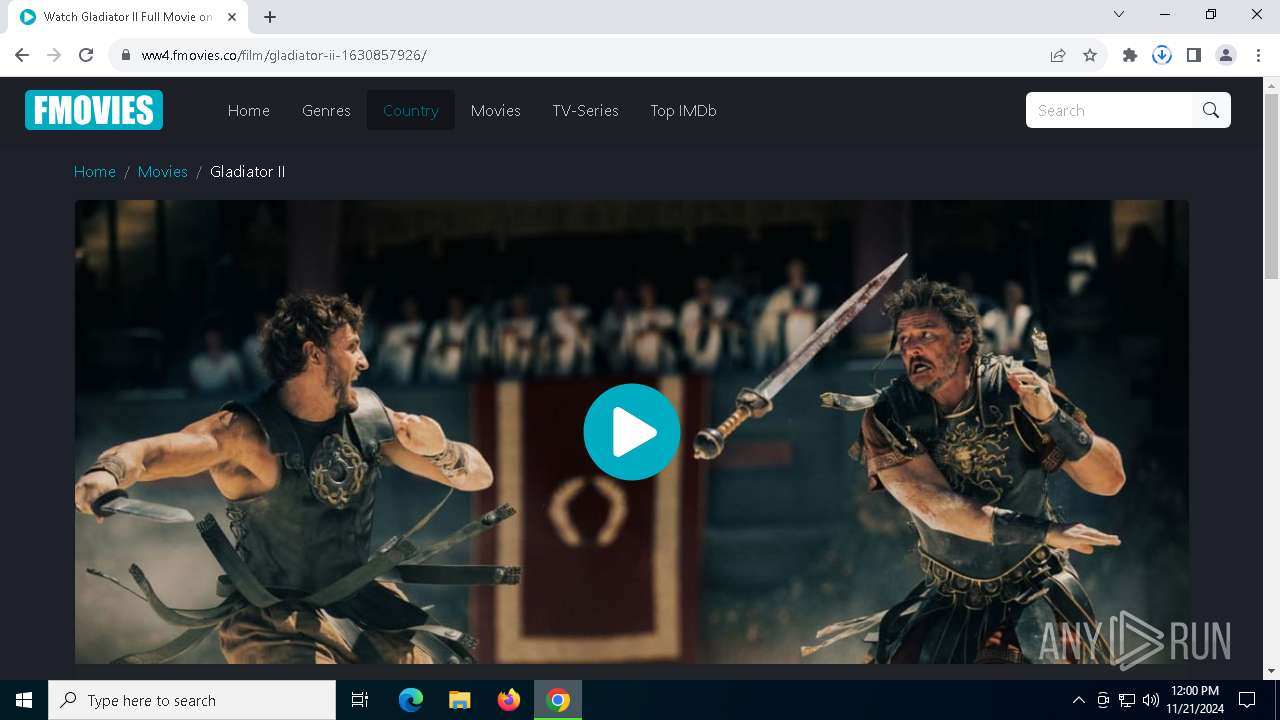Image resolution: width=1280 pixels, height=720 pixels.
Task: Open taskbar clock and date
Action: (1194, 700)
